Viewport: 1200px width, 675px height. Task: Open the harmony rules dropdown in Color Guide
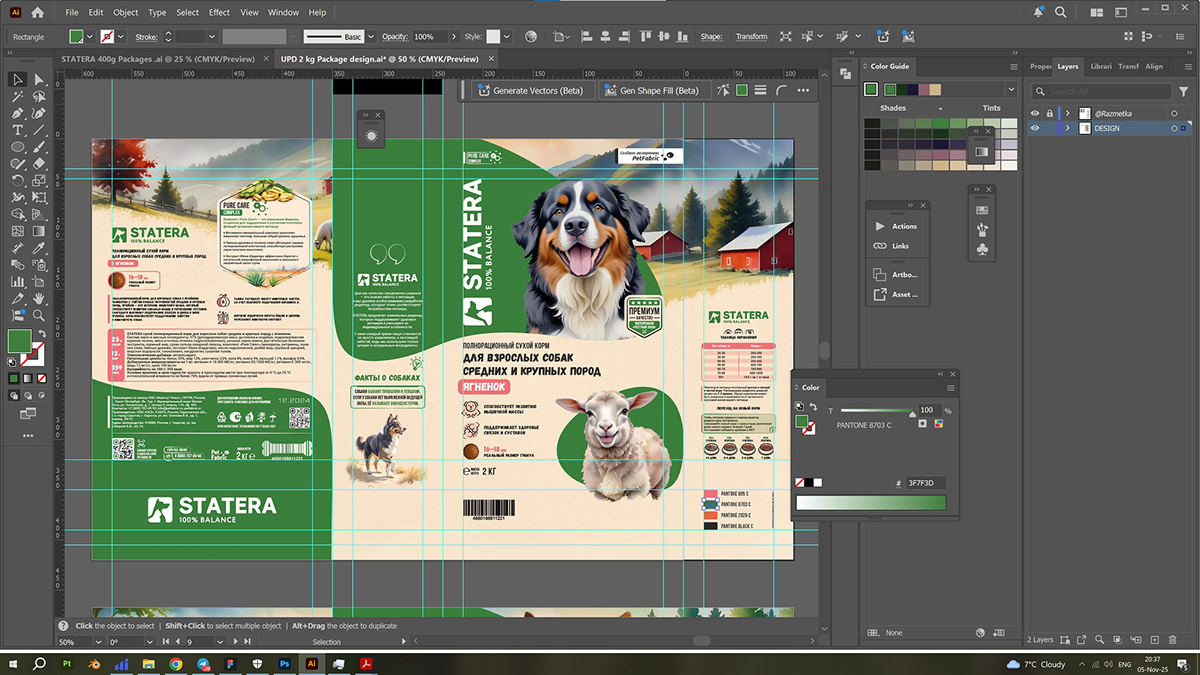tap(1011, 90)
